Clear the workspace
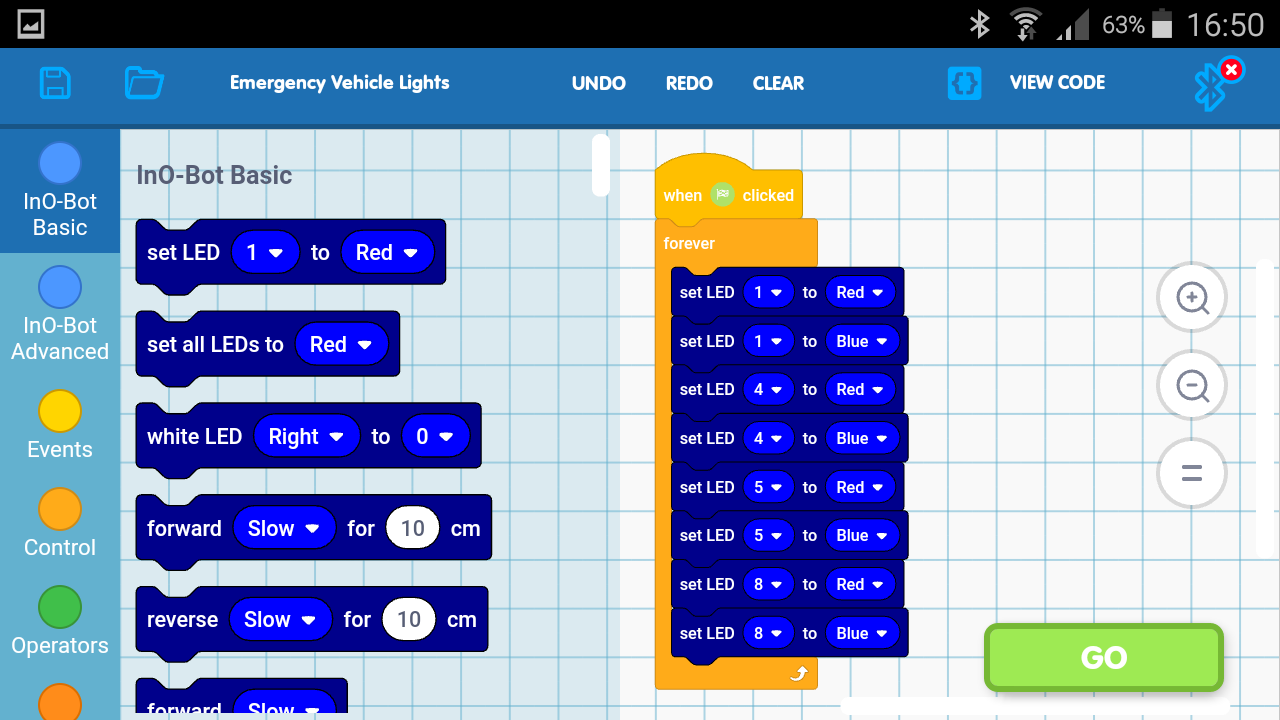Screen dimensions: 1280x720 [778, 83]
